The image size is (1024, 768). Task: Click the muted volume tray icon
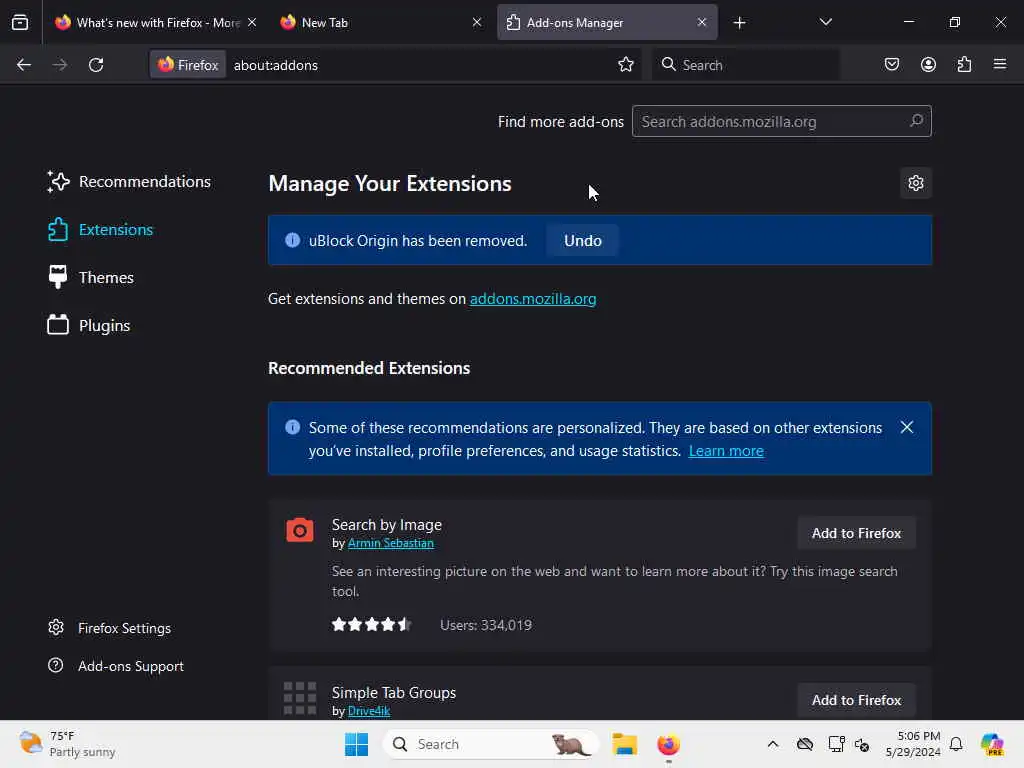tap(862, 744)
